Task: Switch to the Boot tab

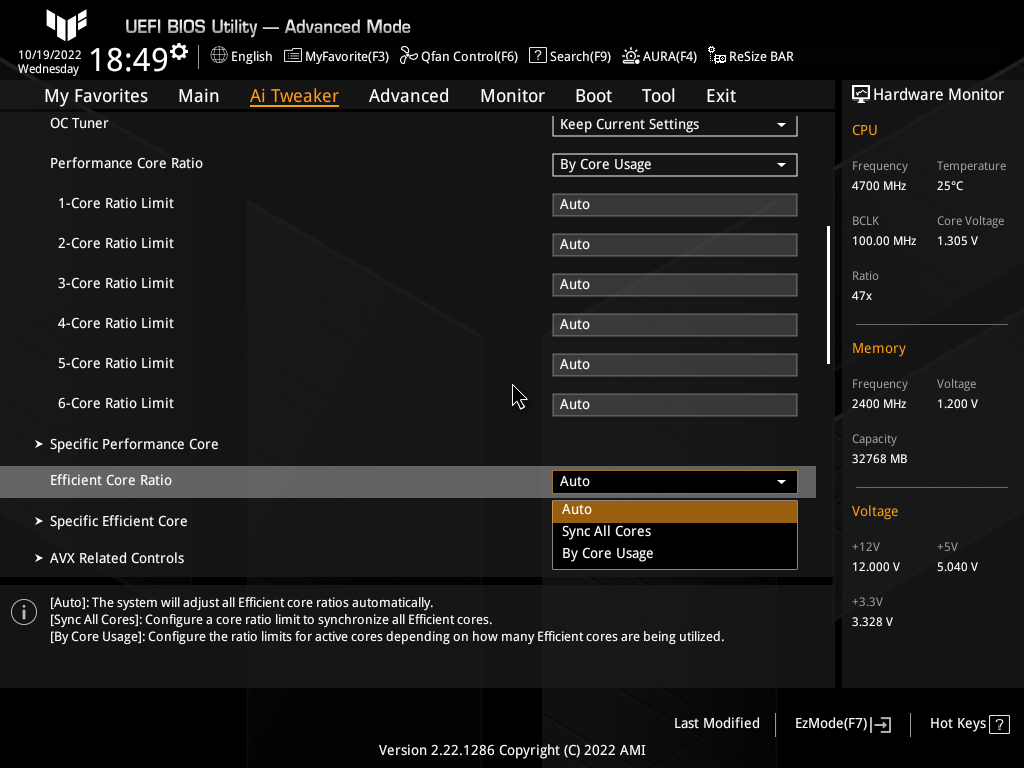Action: (593, 95)
